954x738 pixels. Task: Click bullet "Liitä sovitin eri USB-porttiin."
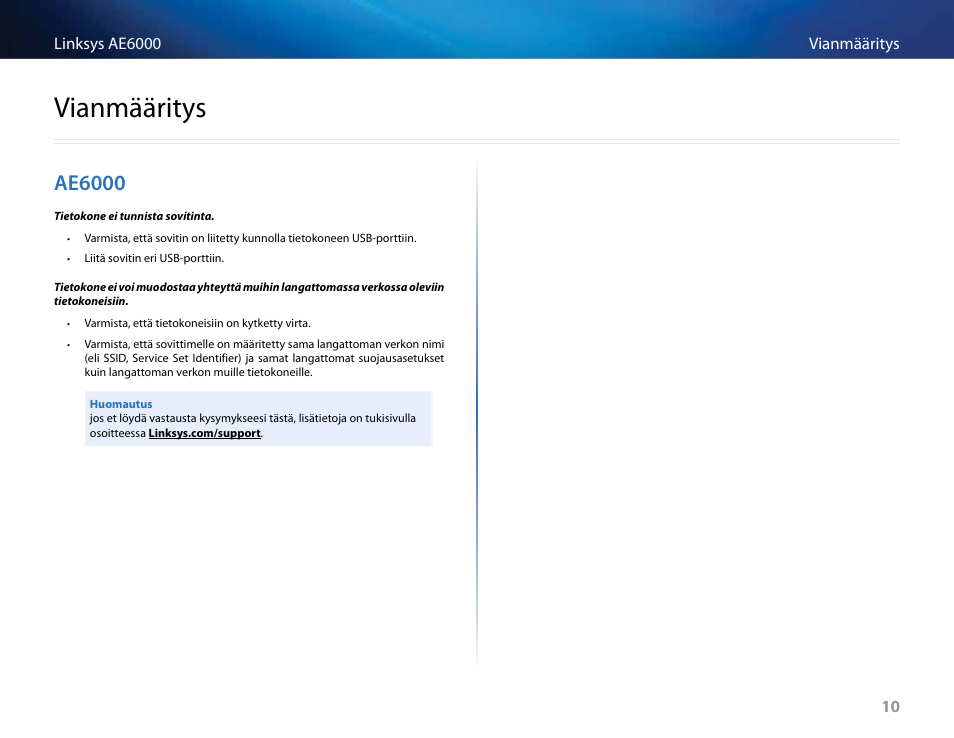154,259
